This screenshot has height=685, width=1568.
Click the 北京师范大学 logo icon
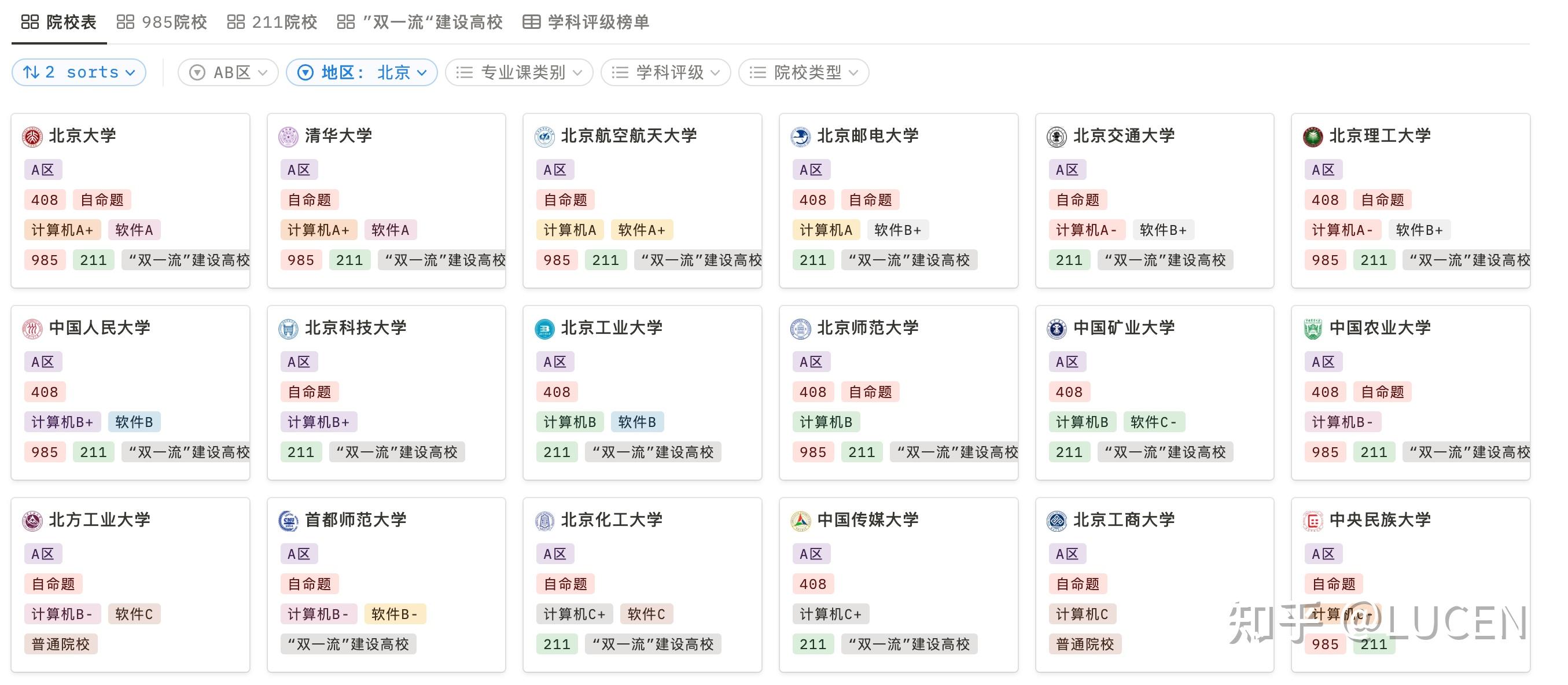(x=800, y=329)
